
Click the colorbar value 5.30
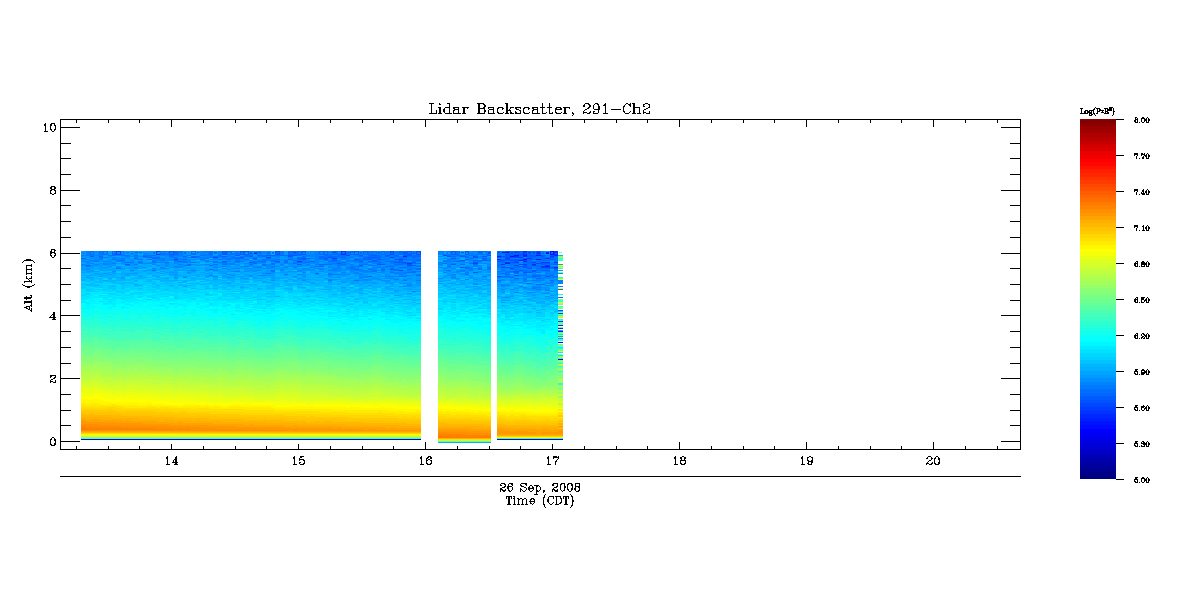point(1141,444)
